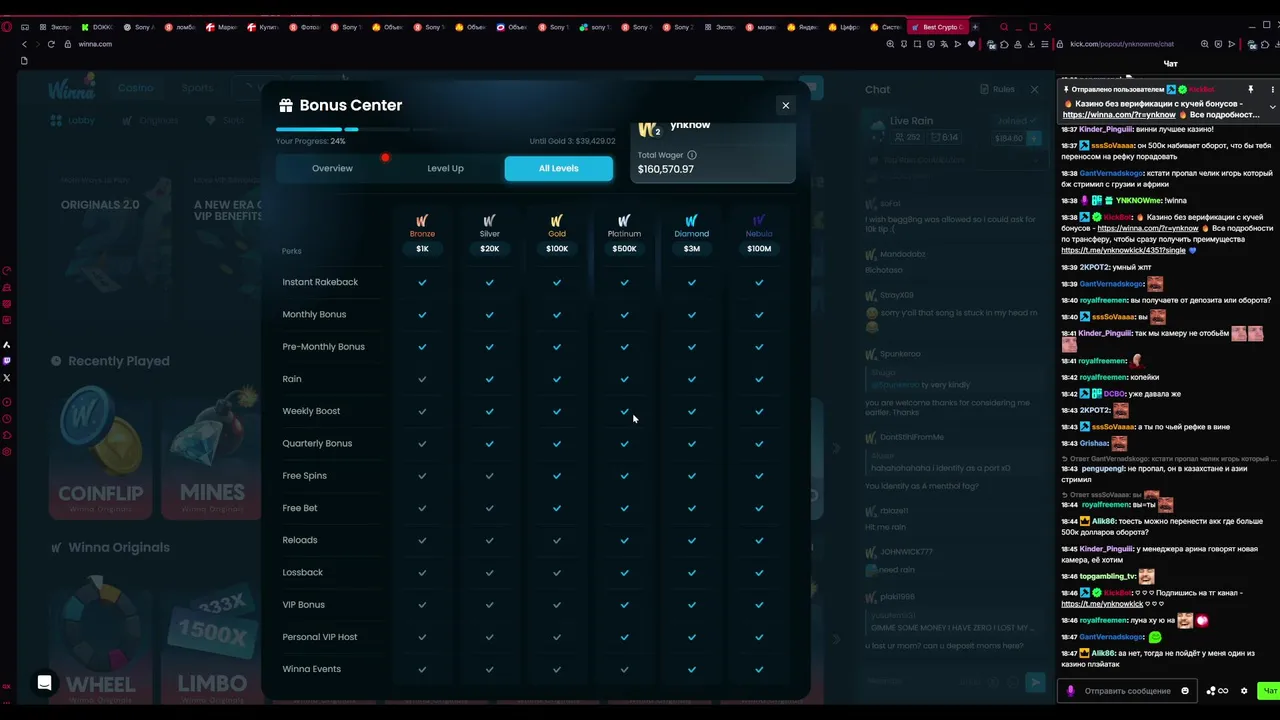Click Bronze checkmark in VIP Bonus row
This screenshot has width=1280, height=720.
[x=422, y=605]
